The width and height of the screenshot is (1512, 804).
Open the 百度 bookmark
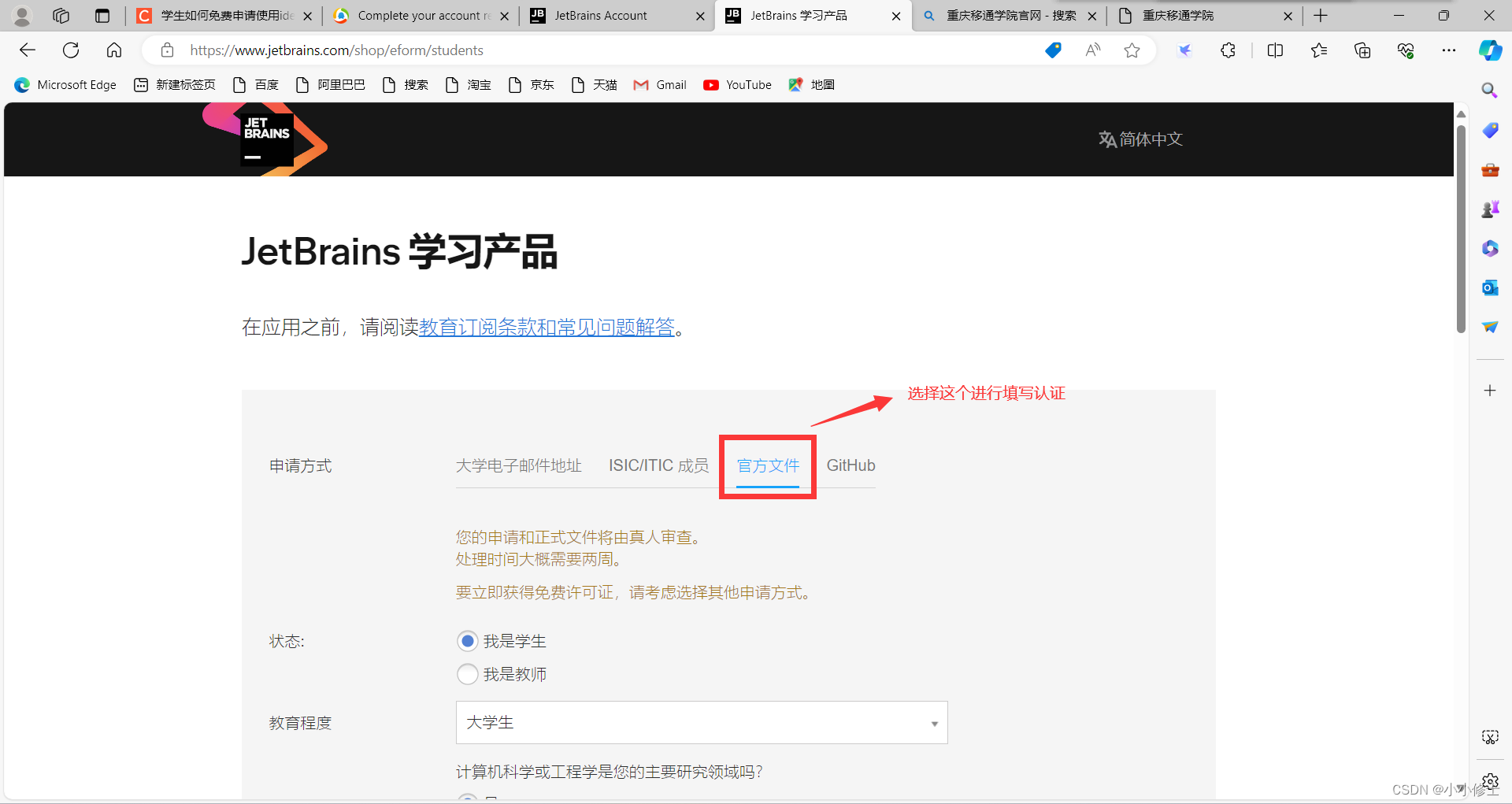255,85
